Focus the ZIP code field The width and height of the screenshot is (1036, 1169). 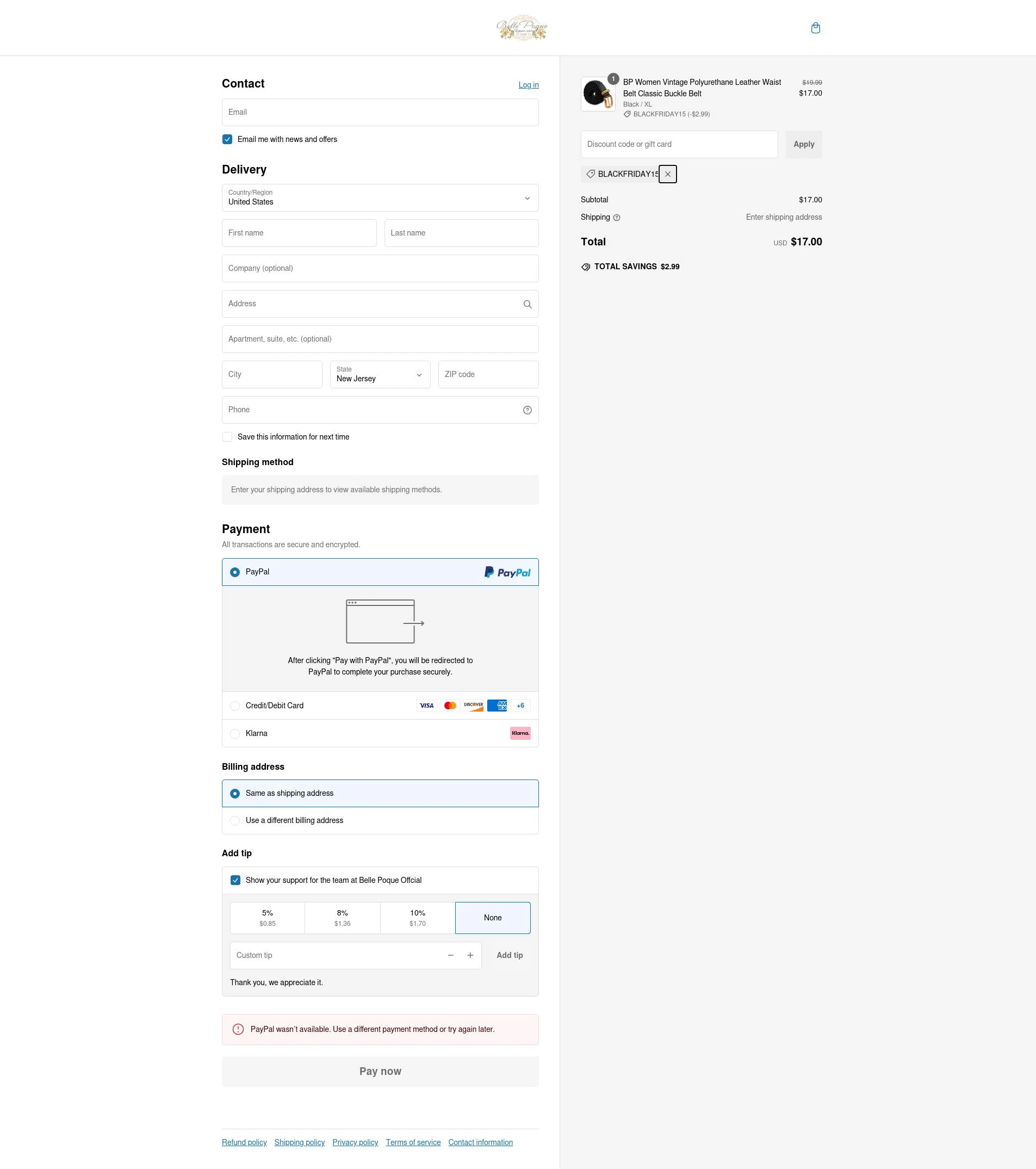488,375
